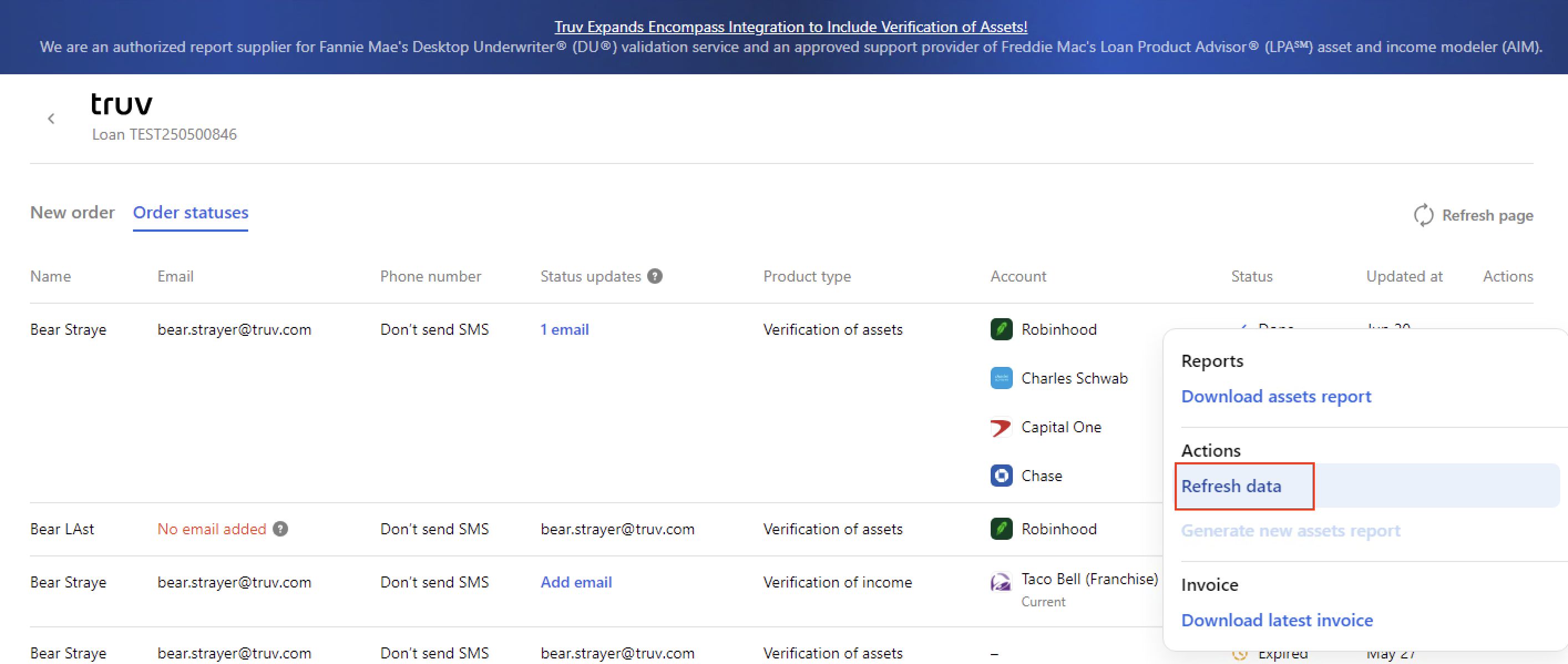
Task: Click the Status updates column header
Action: (591, 276)
